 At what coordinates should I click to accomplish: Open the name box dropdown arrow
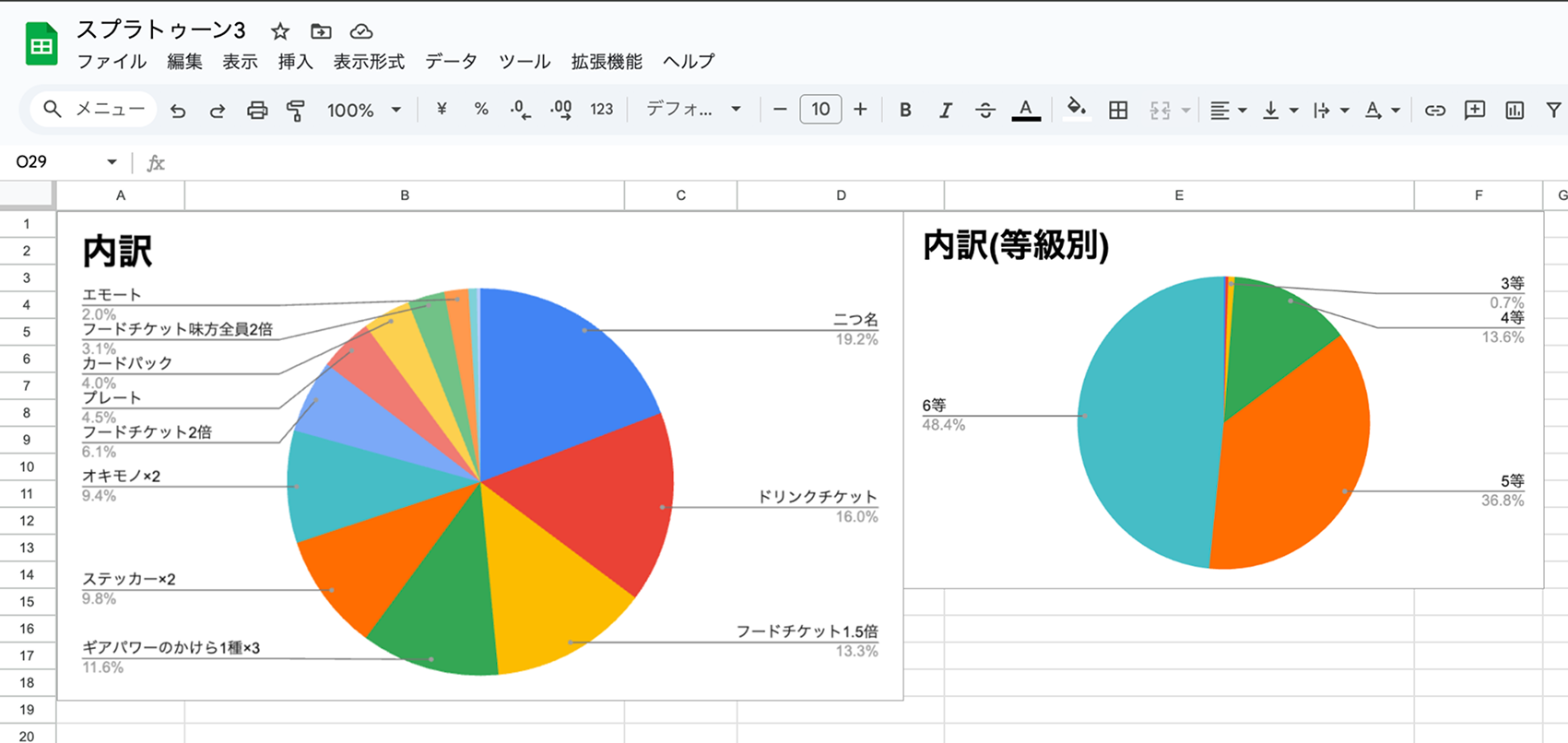pos(112,162)
